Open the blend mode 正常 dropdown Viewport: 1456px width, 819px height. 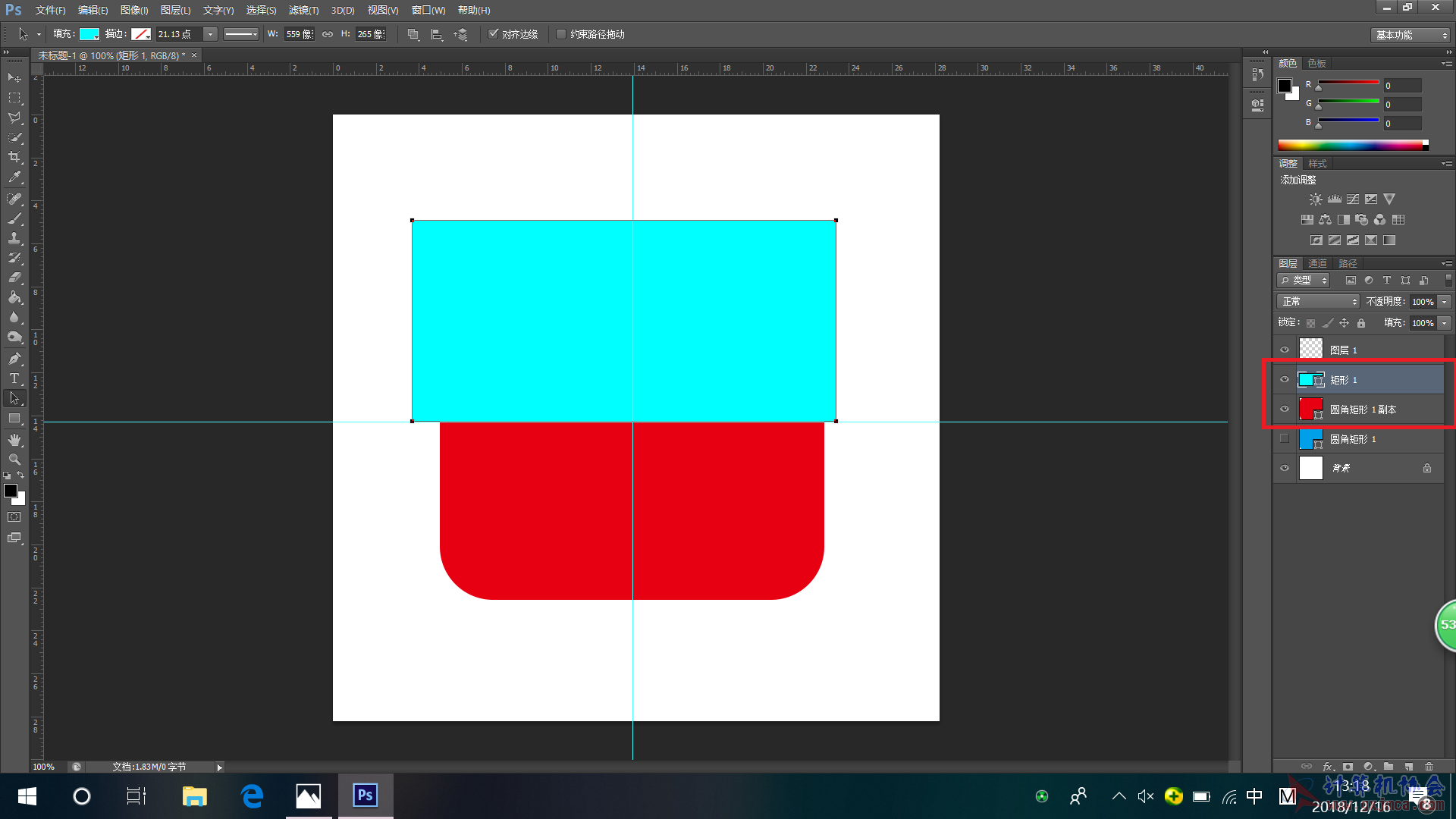[1319, 302]
